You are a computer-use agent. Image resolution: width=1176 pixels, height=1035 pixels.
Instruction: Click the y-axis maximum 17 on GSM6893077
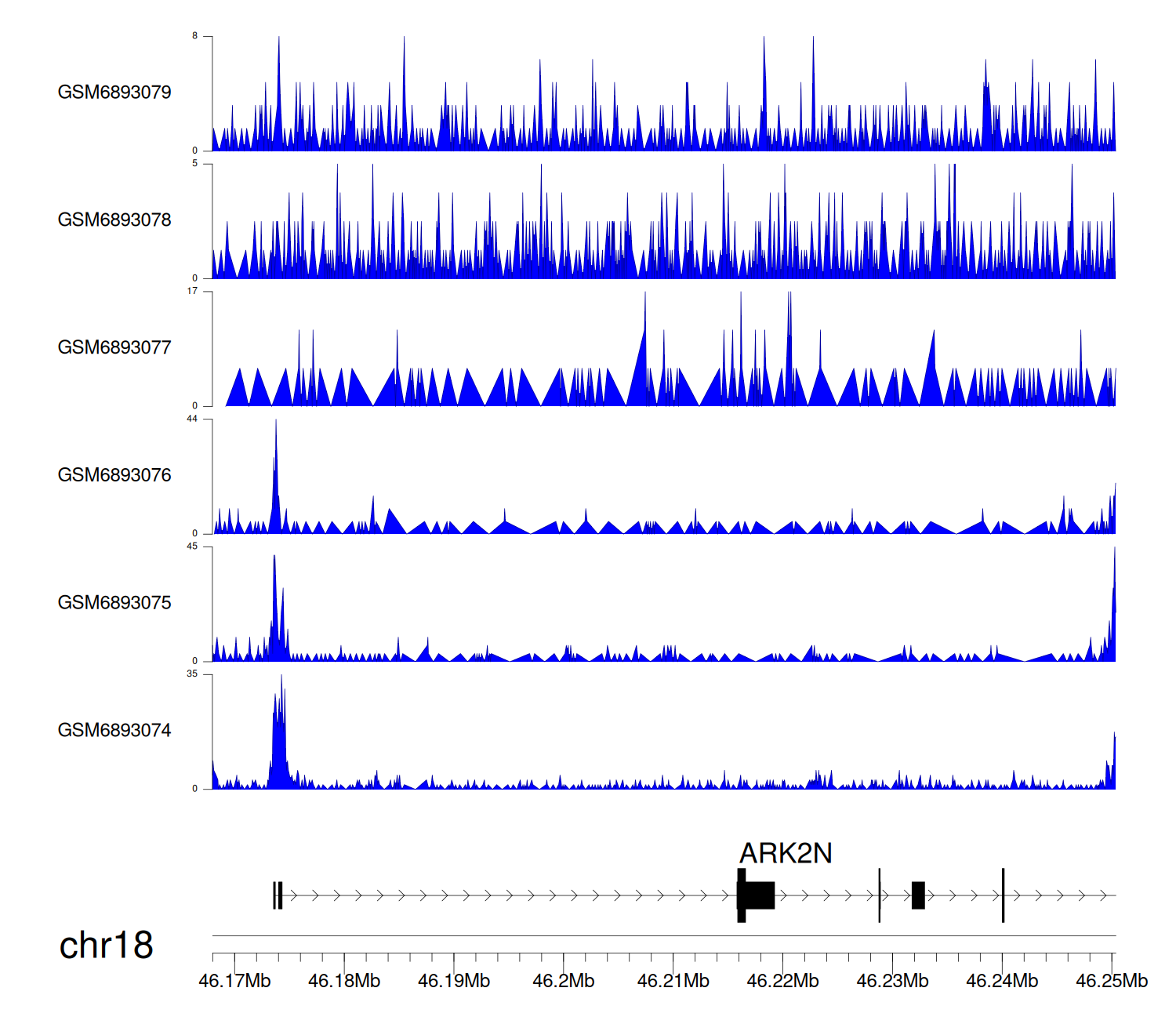click(192, 292)
